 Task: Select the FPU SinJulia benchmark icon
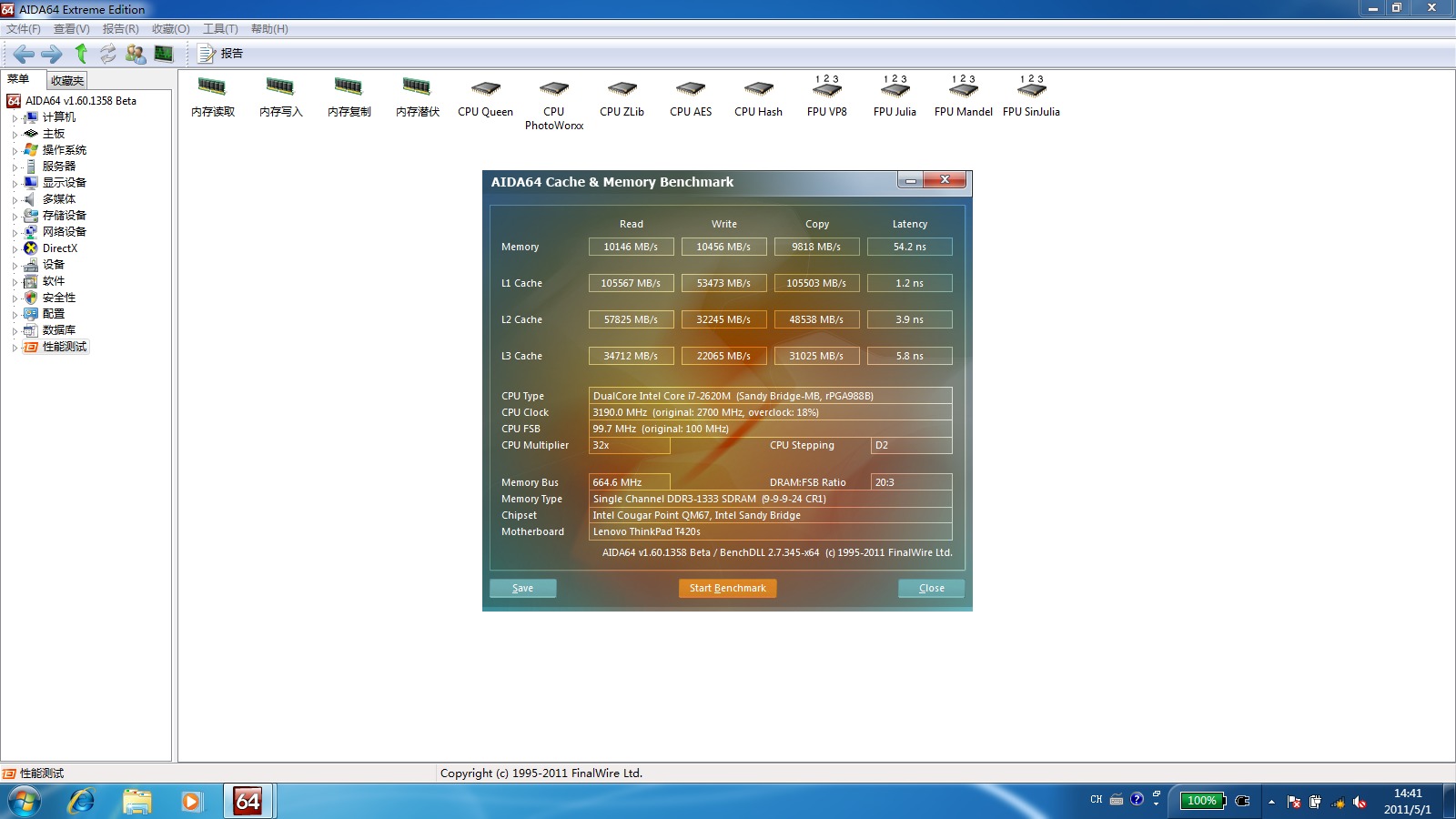[x=1031, y=96]
